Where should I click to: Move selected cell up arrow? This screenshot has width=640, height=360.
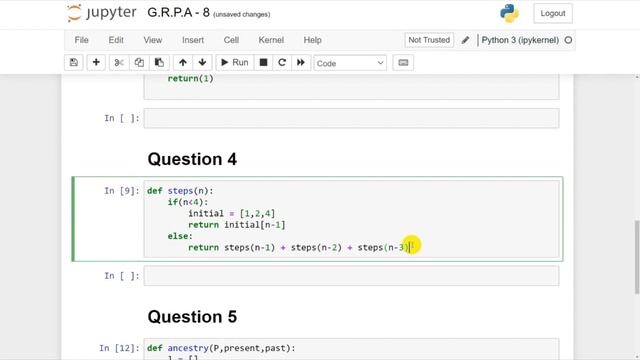183,62
